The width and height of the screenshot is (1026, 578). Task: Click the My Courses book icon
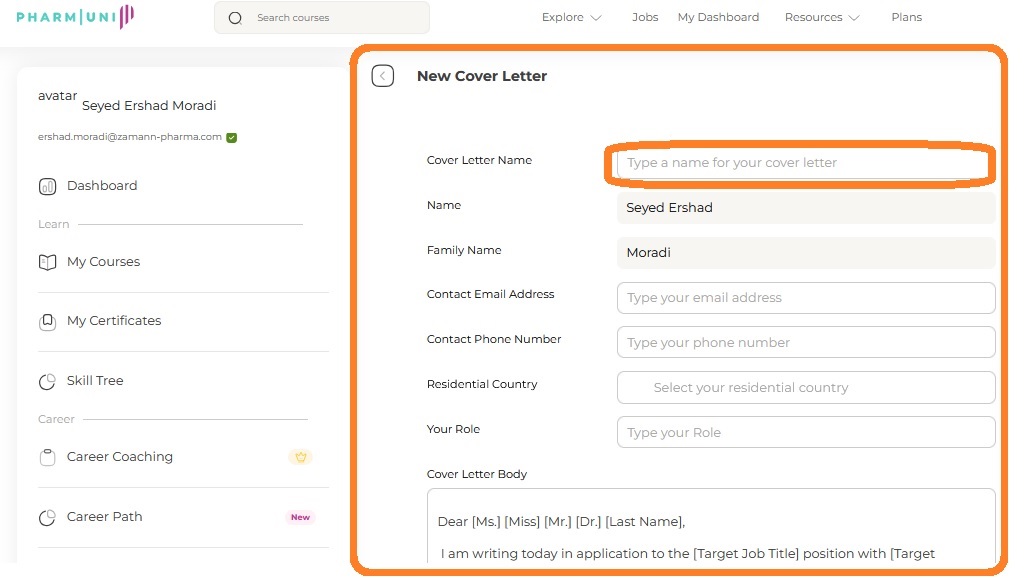pyautogui.click(x=47, y=262)
